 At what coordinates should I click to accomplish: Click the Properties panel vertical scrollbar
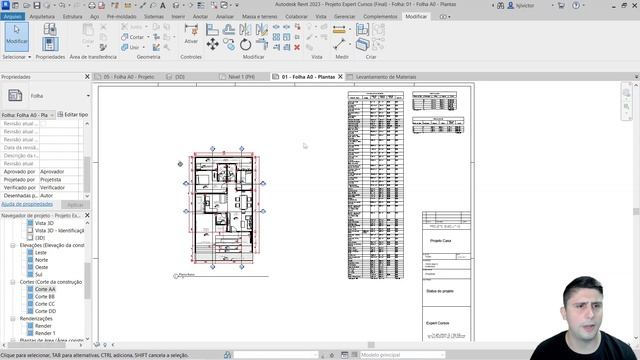tap(87, 174)
